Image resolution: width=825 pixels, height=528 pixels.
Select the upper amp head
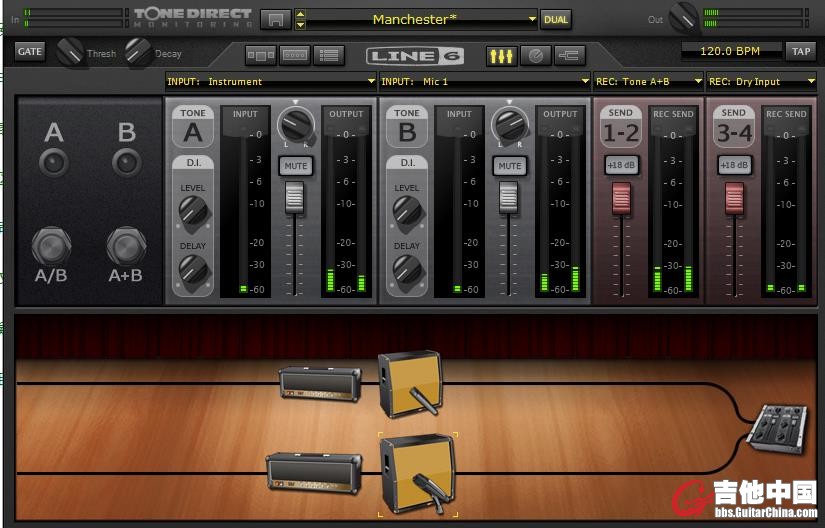(320, 383)
